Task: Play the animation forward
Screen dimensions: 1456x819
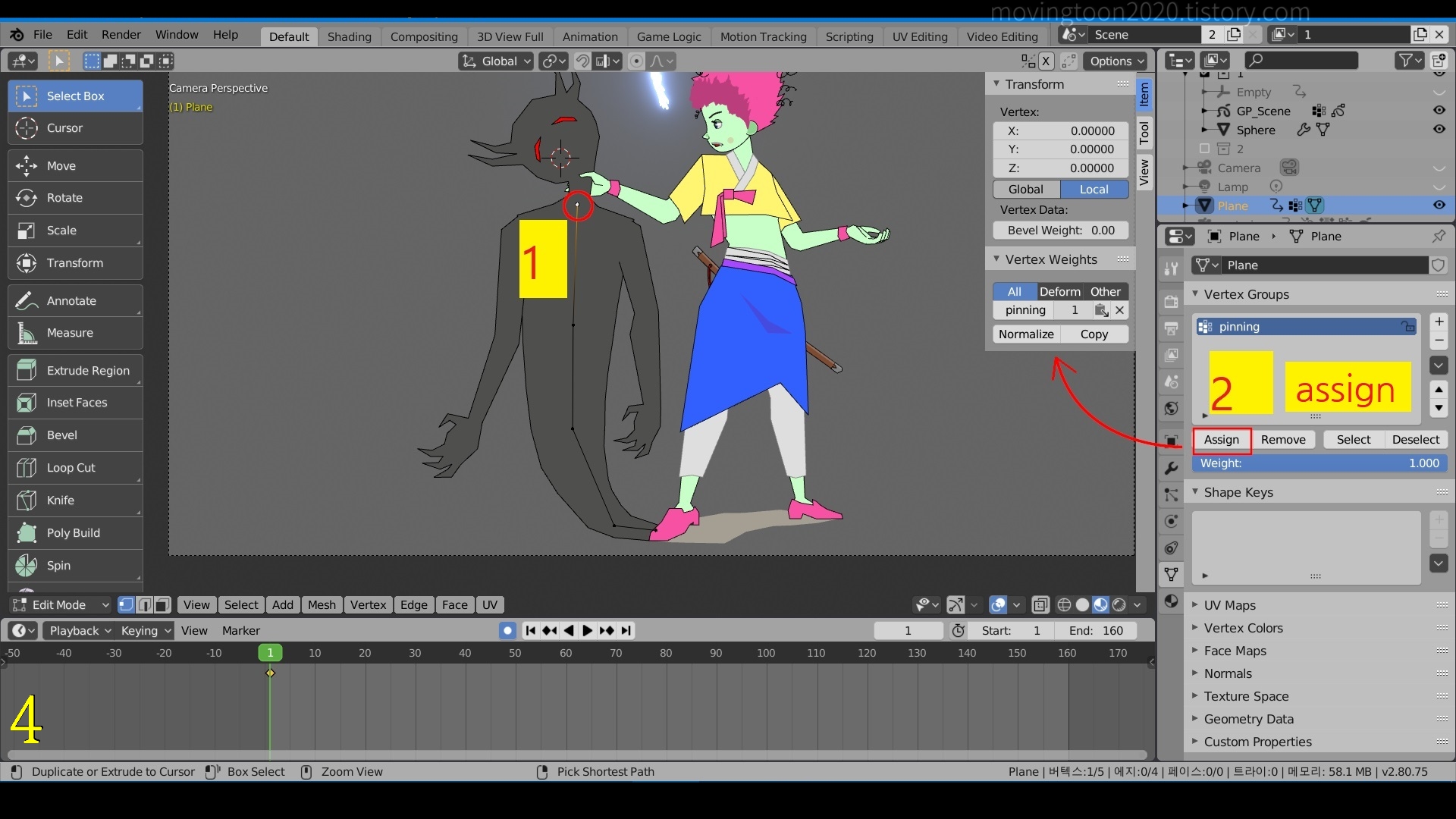Action: click(x=587, y=630)
